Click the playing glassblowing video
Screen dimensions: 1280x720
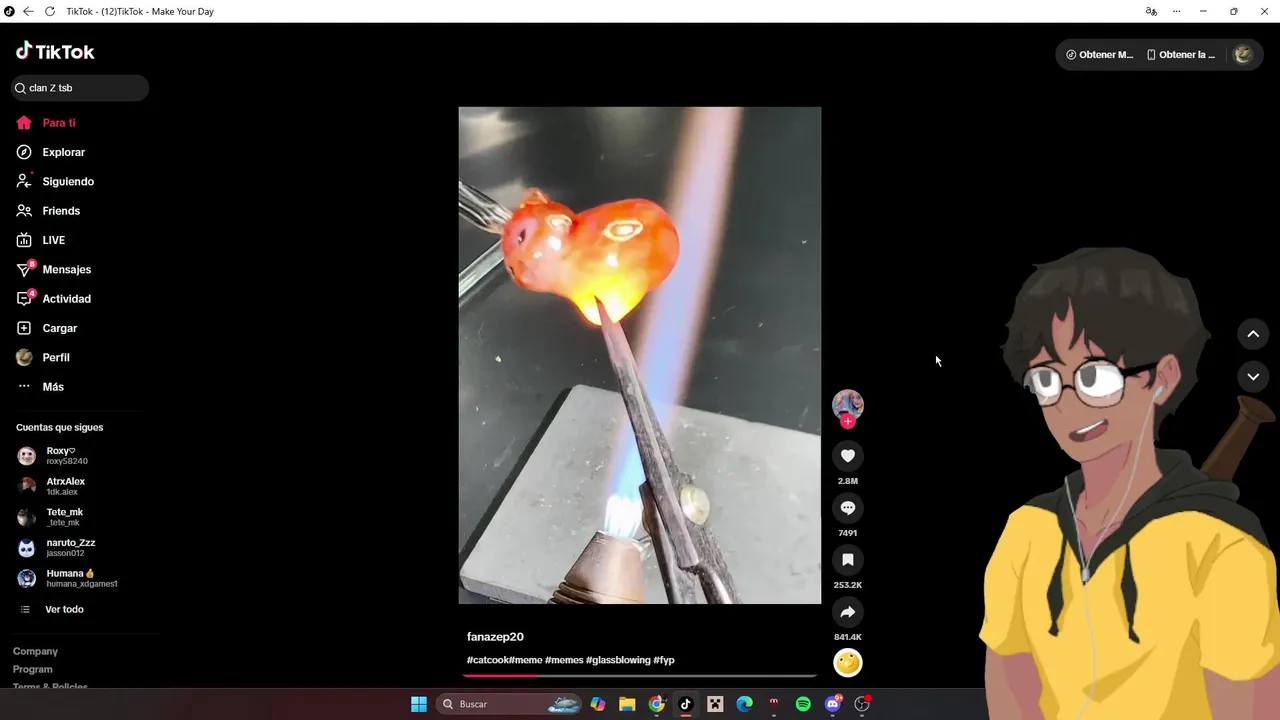click(640, 355)
